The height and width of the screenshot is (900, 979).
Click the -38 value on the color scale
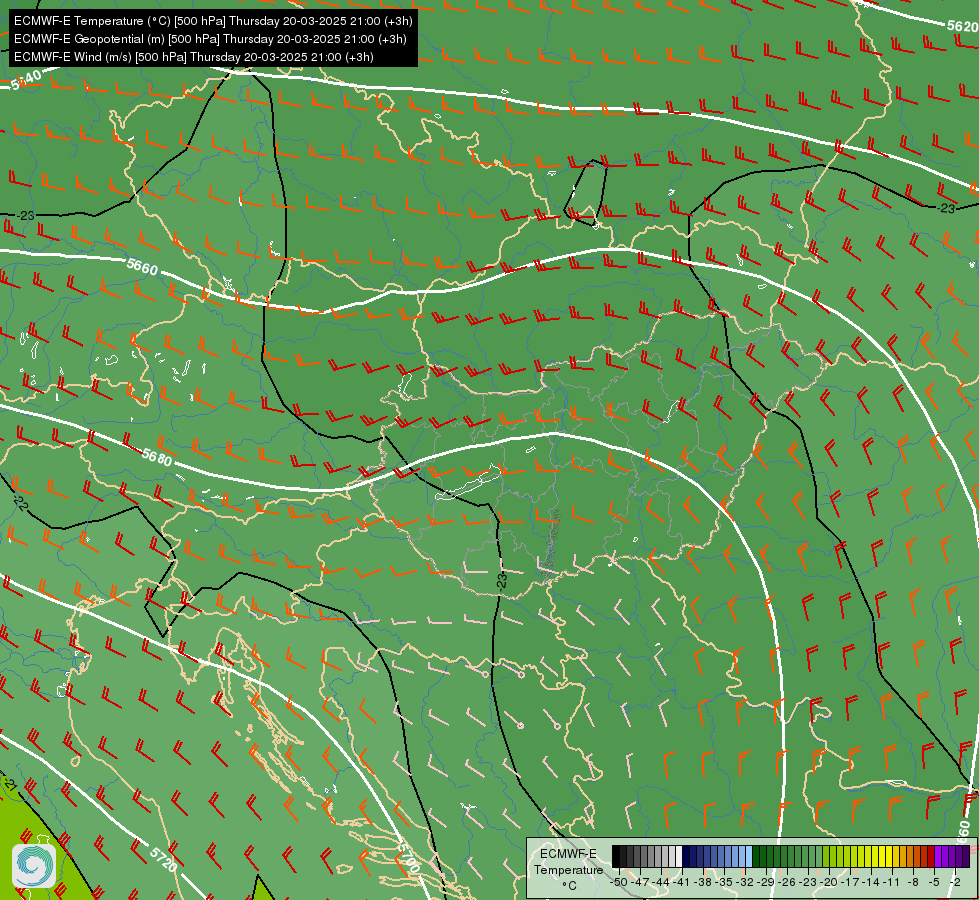702,882
